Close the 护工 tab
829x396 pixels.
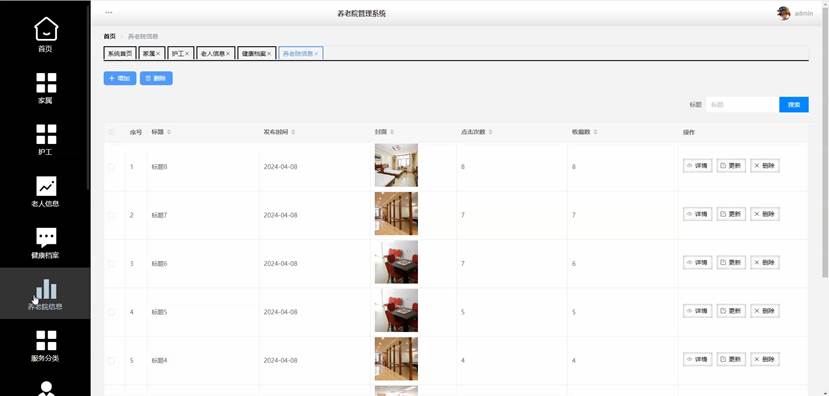[187, 54]
